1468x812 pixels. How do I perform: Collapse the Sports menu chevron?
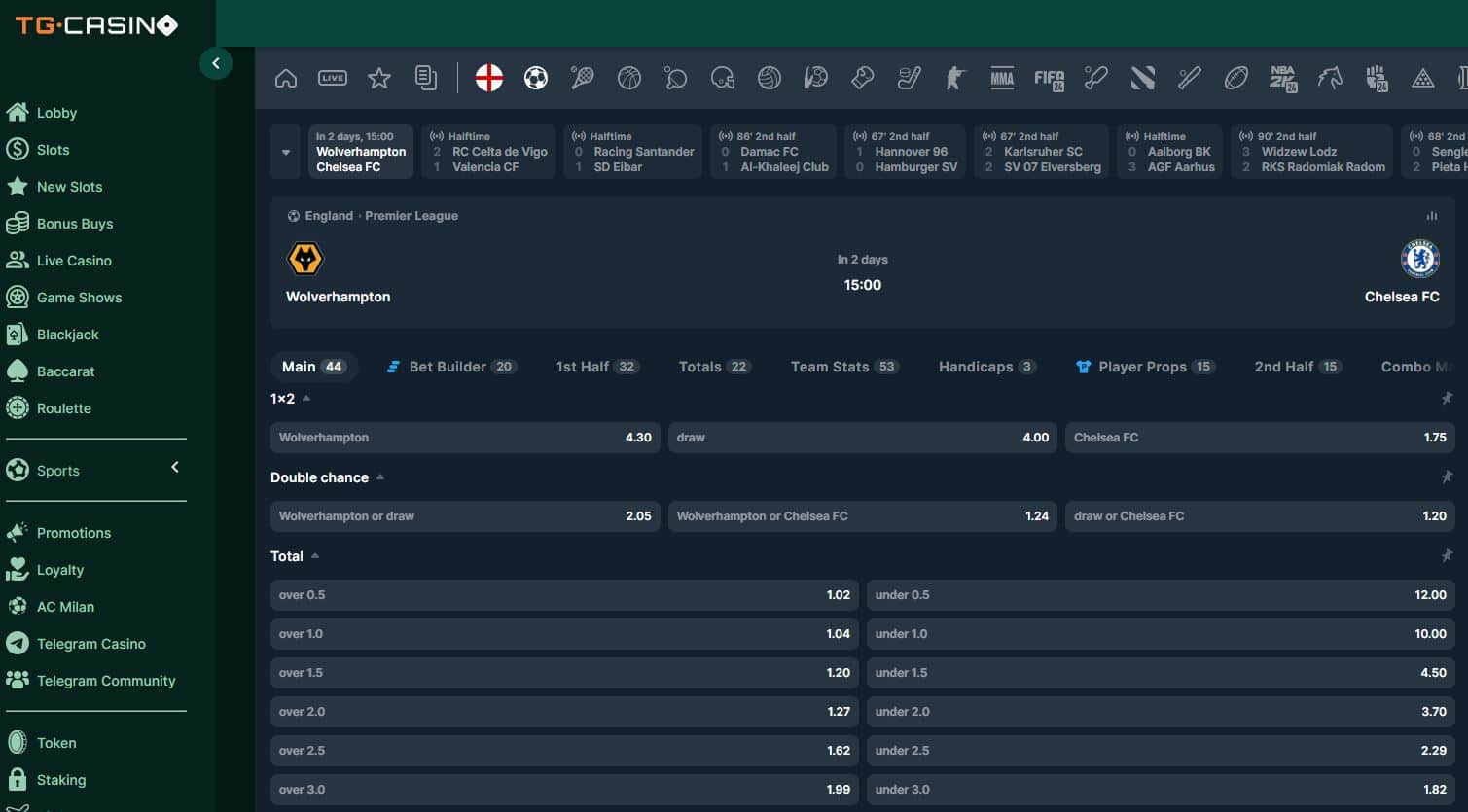click(175, 468)
